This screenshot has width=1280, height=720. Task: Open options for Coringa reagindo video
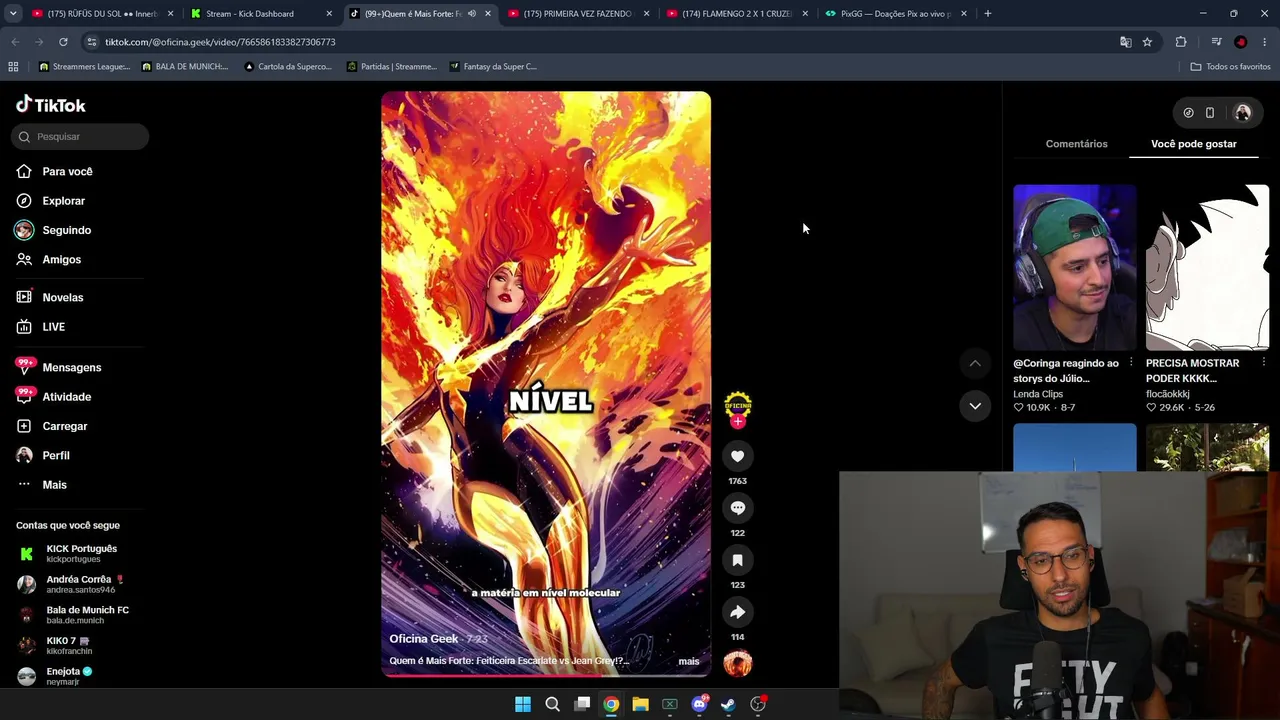pyautogui.click(x=1131, y=362)
